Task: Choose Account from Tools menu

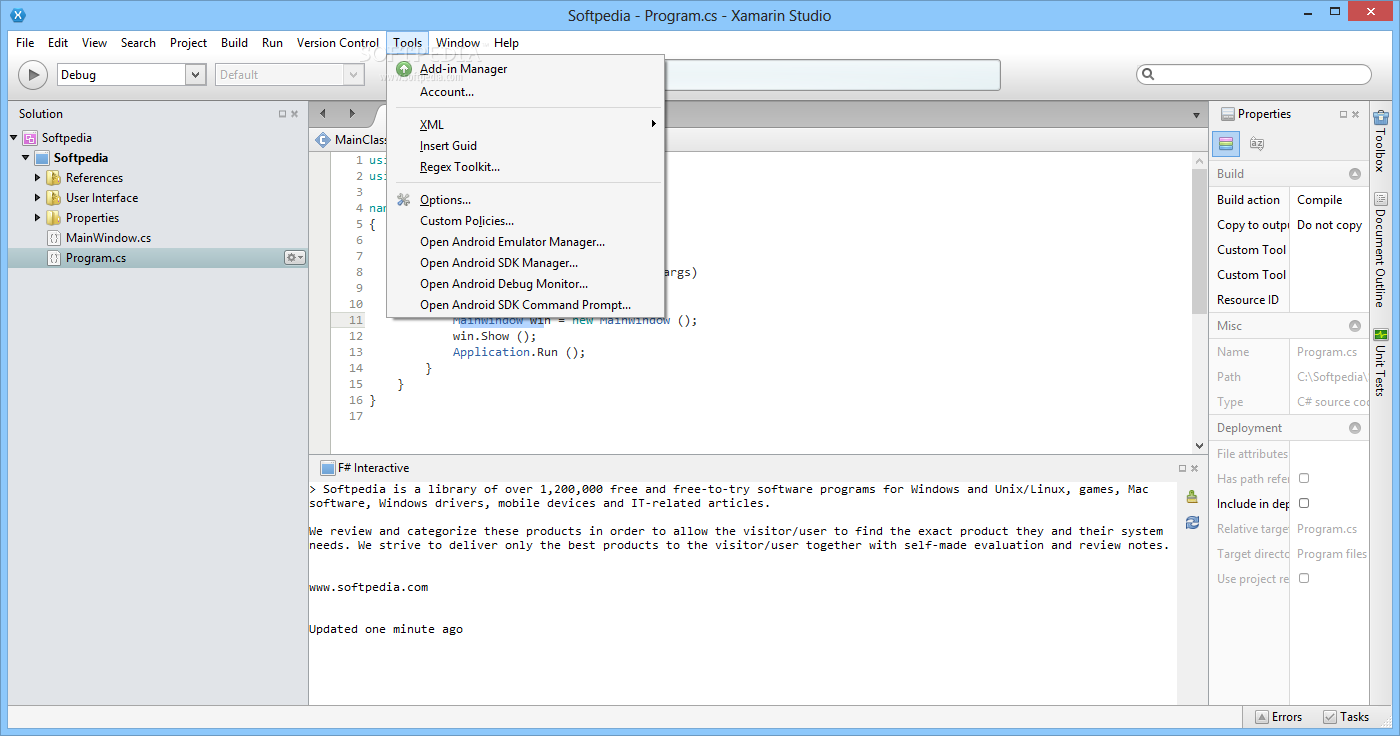Action: click(525, 92)
